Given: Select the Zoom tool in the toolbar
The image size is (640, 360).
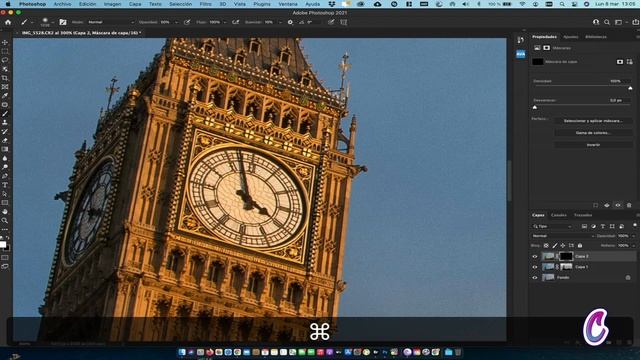Looking at the screenshot, I should 5,220.
